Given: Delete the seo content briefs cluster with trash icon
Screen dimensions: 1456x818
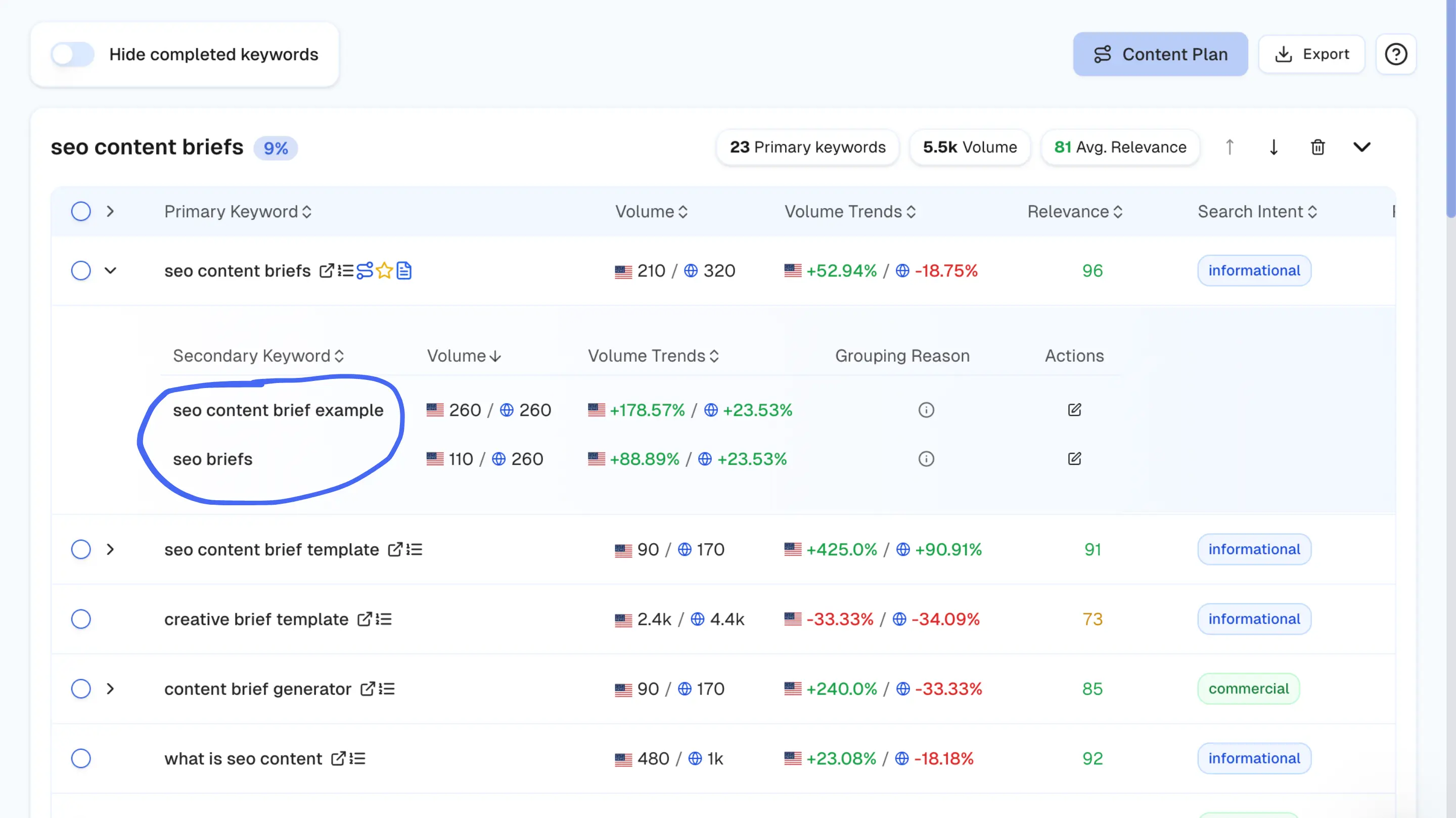Looking at the screenshot, I should pyautogui.click(x=1317, y=148).
